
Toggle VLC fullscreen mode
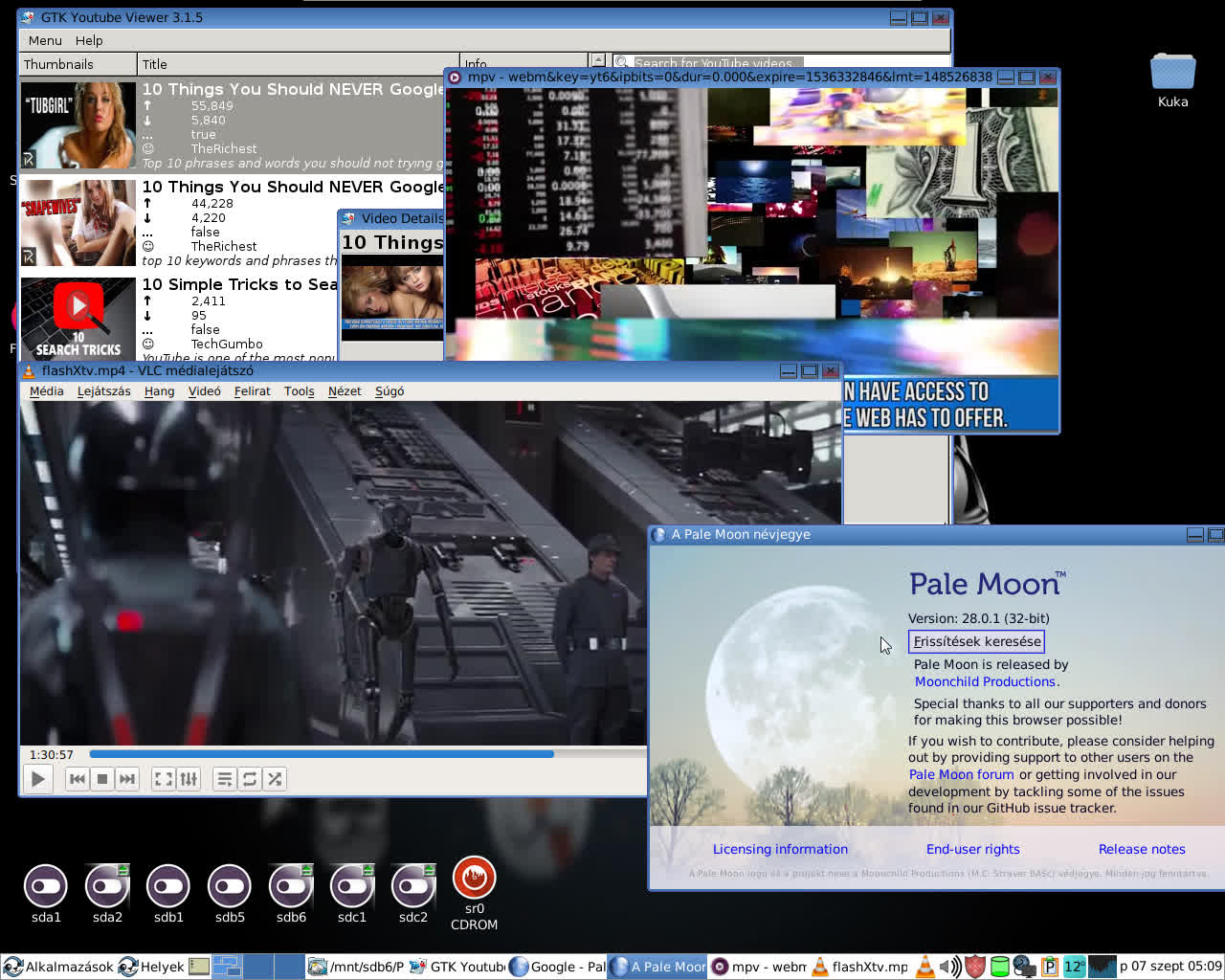[164, 779]
